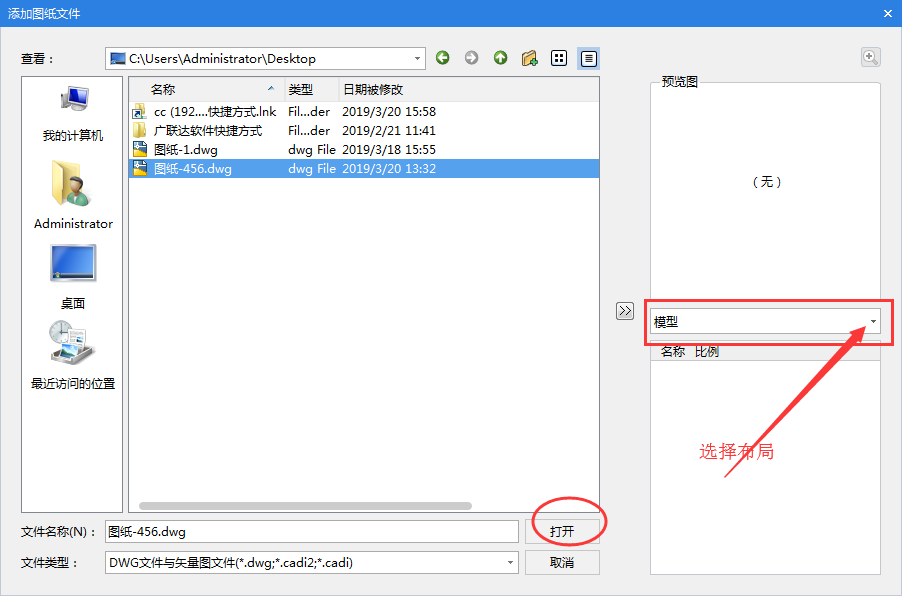Click icon of cc shortcut file
This screenshot has width=902, height=596.
pos(140,111)
